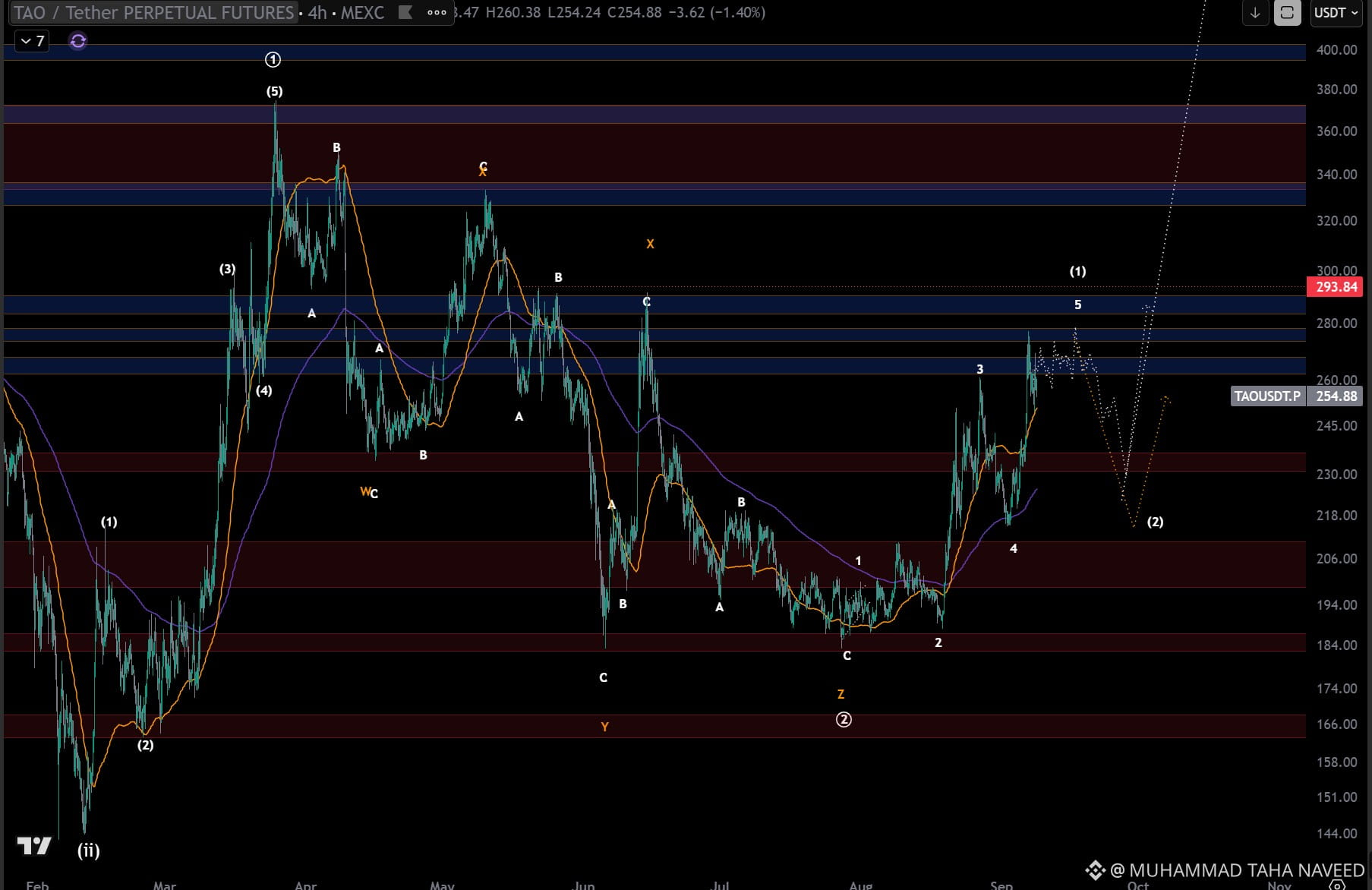Select the dark blue horizontal zone near 400.00
1372x890 pixels.
[x=654, y=52]
